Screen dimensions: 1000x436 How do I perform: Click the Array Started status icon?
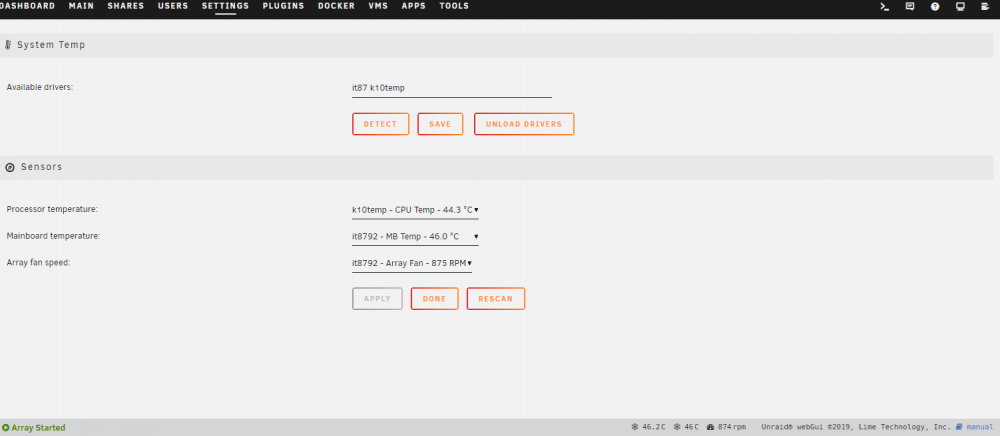[6, 428]
